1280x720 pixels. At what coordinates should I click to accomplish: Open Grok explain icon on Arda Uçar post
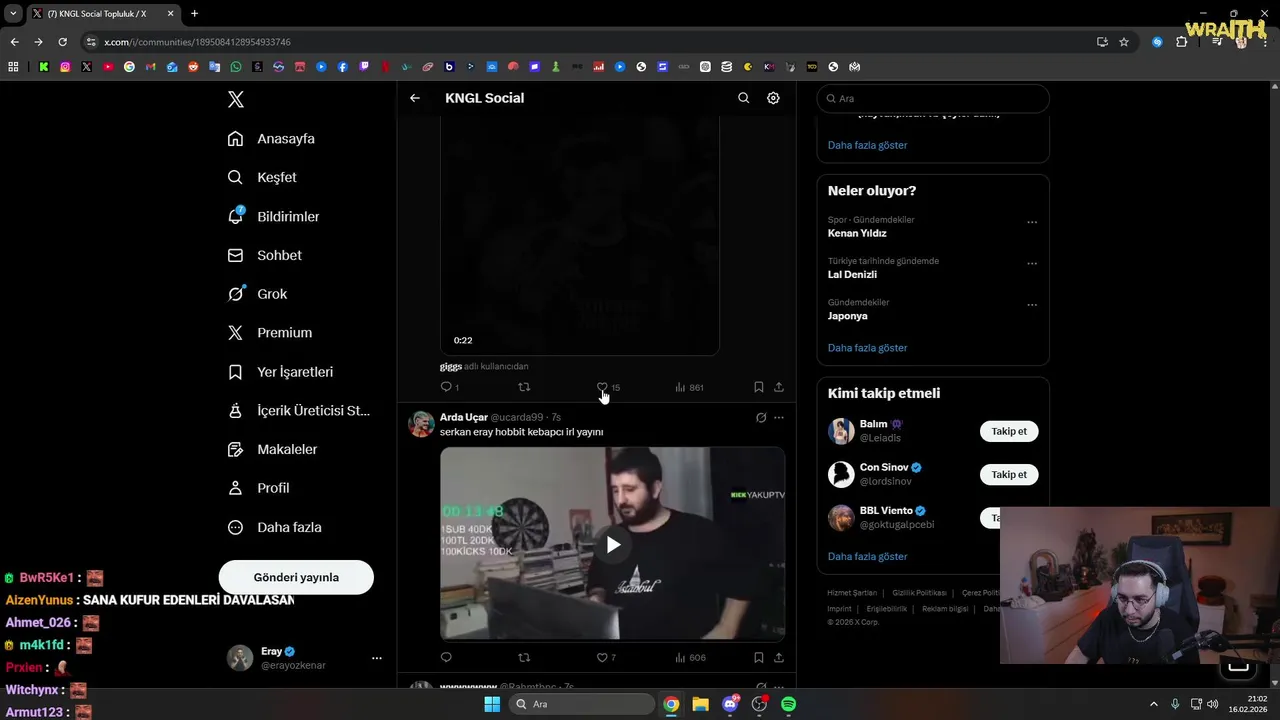(x=761, y=418)
